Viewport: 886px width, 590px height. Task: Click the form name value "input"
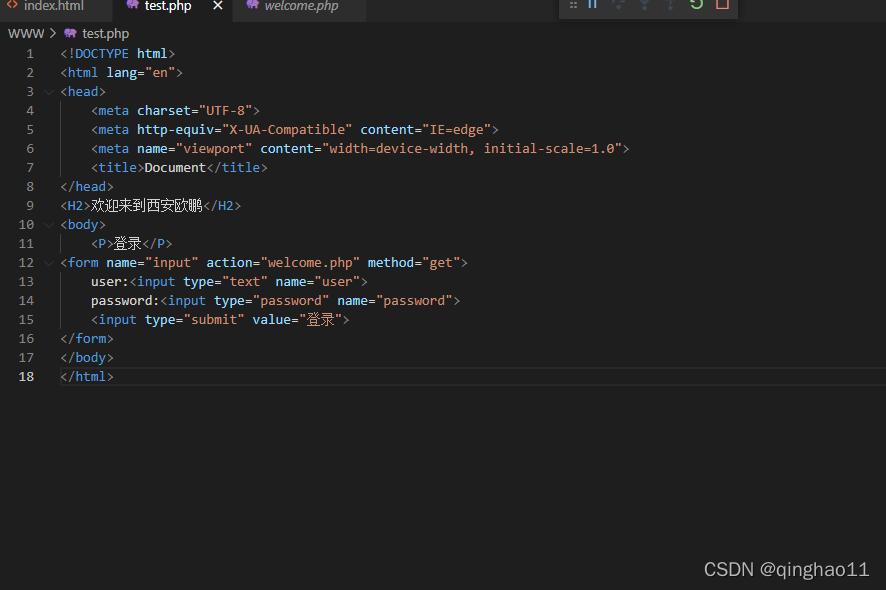(171, 263)
